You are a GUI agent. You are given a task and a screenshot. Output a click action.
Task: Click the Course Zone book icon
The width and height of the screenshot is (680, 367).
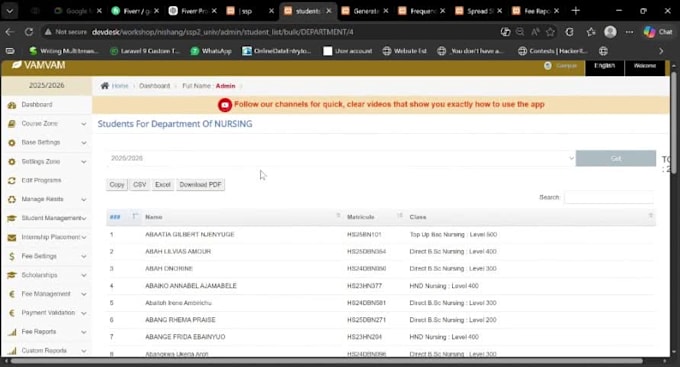(12, 124)
